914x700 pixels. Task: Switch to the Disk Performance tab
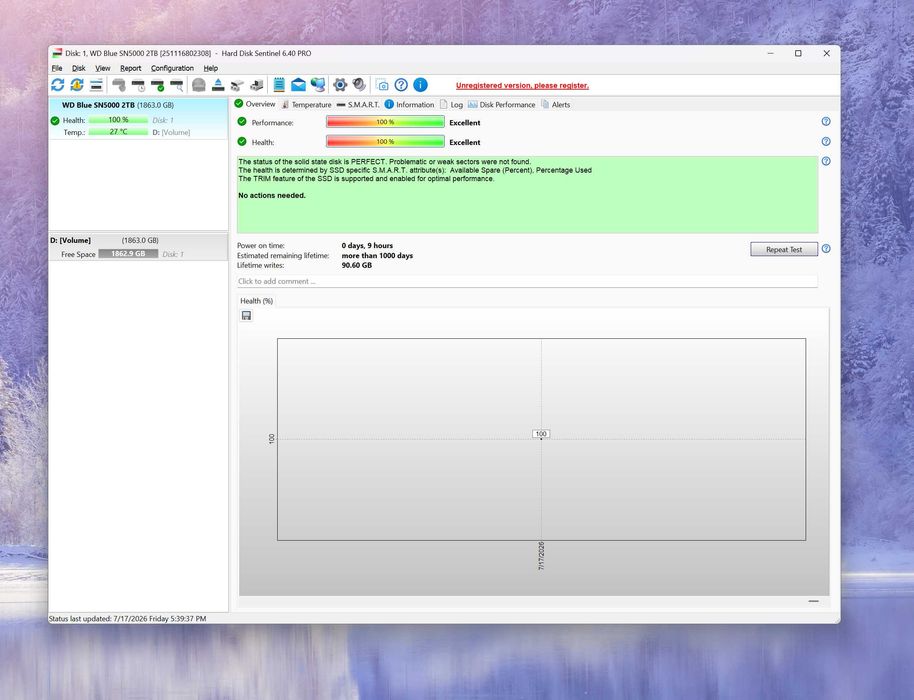pyautogui.click(x=501, y=104)
